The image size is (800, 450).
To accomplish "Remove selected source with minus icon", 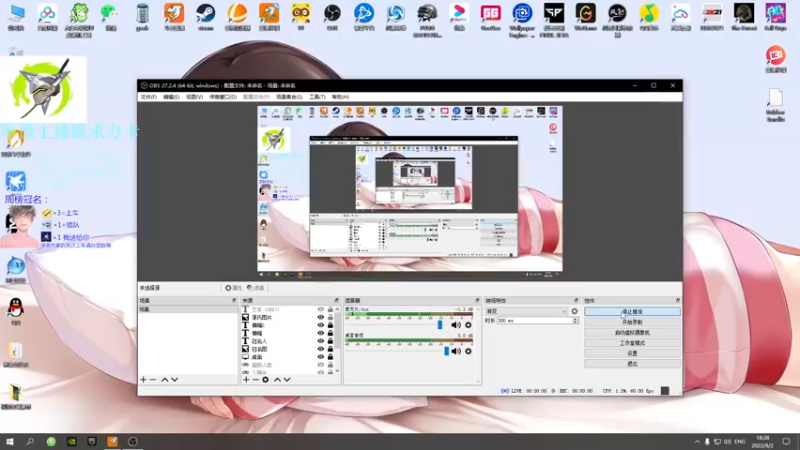I will 255,380.
